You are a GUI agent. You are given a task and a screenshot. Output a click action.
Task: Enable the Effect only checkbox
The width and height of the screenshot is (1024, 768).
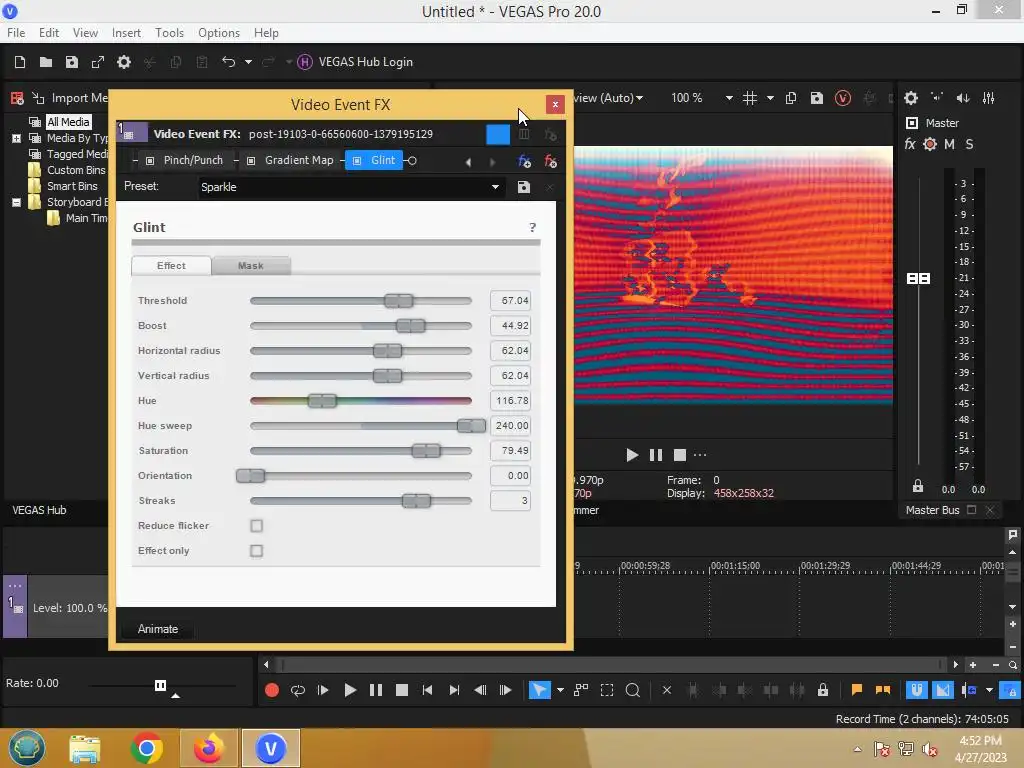[257, 551]
